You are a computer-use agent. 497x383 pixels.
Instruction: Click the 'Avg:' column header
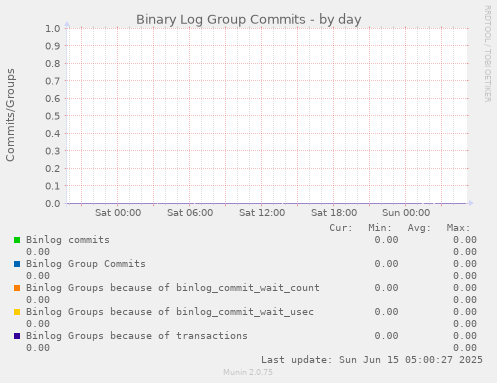coord(419,228)
